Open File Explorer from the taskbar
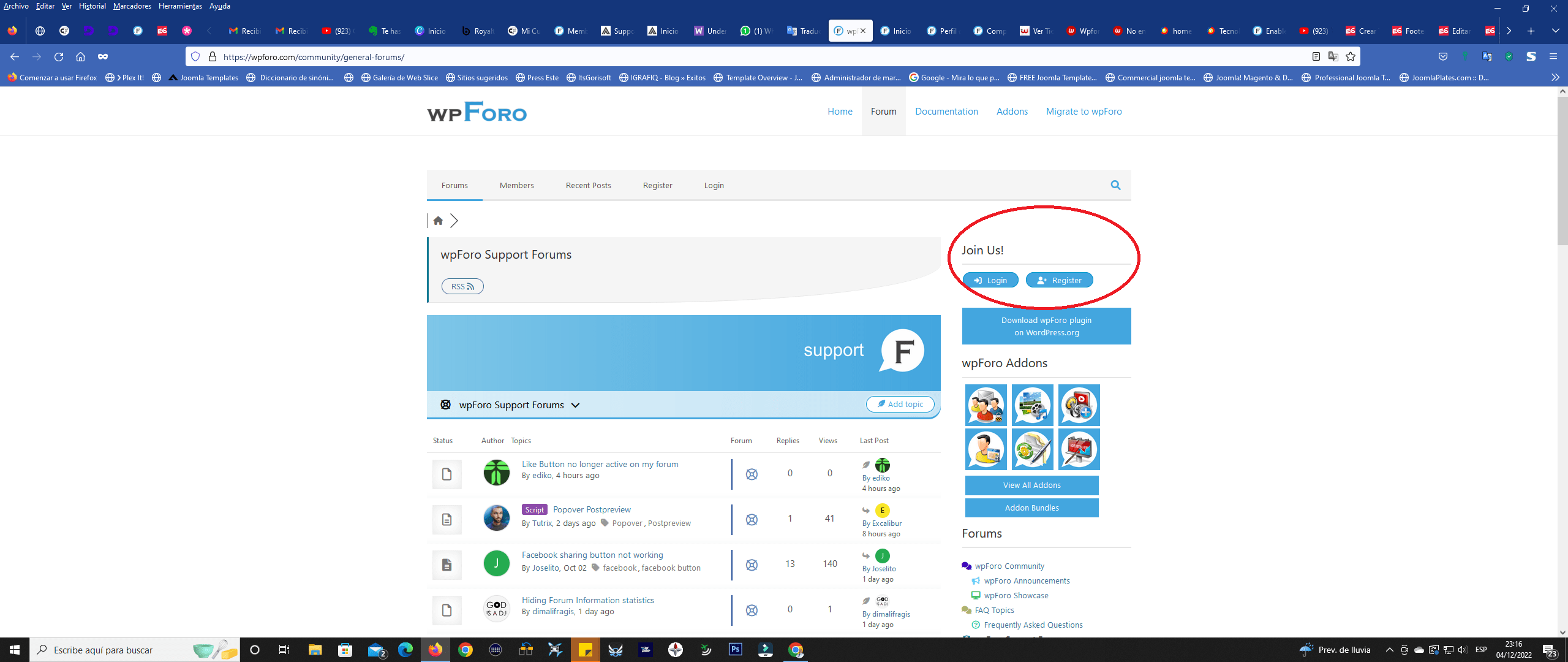This screenshot has height=662, width=1568. tap(315, 650)
